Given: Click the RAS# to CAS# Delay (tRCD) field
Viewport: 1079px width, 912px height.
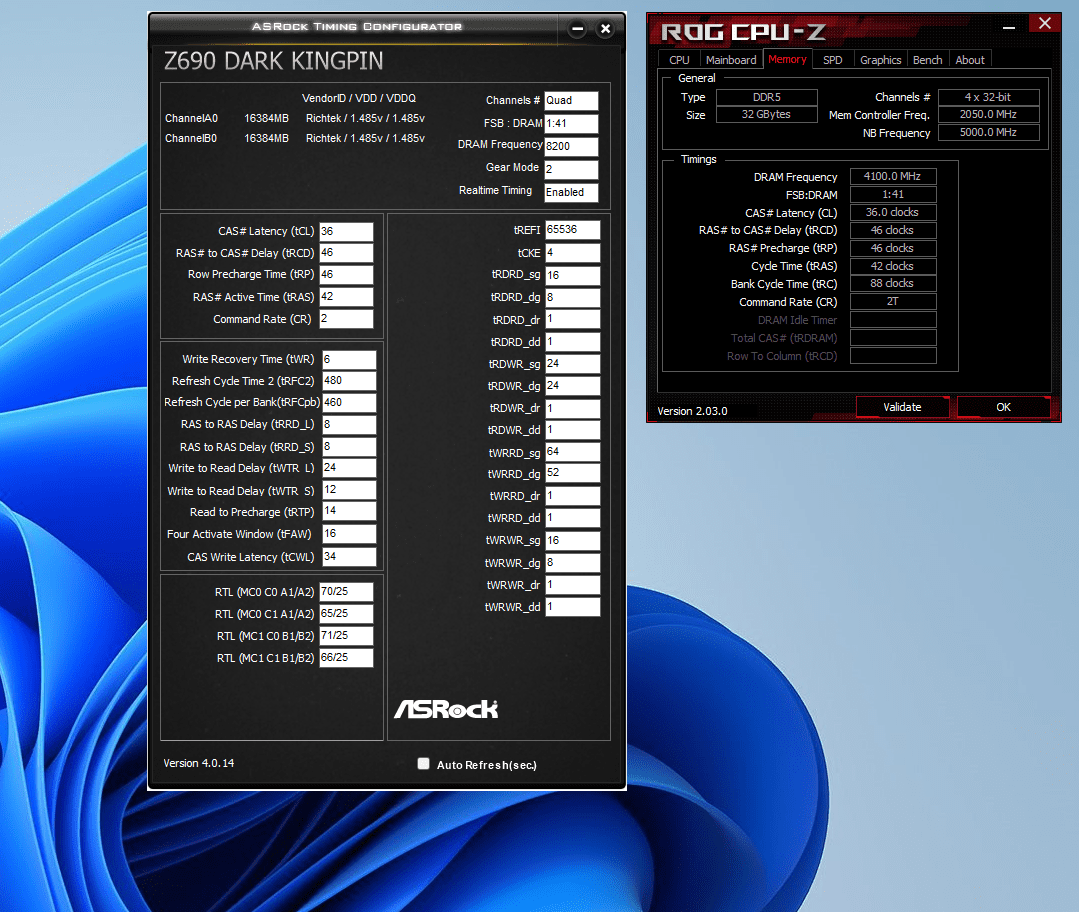Looking at the screenshot, I should point(346,253).
